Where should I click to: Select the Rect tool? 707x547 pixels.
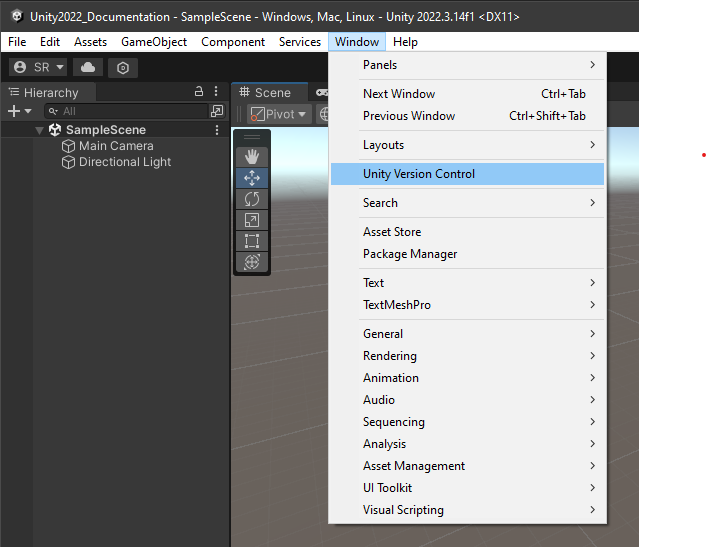point(251,240)
